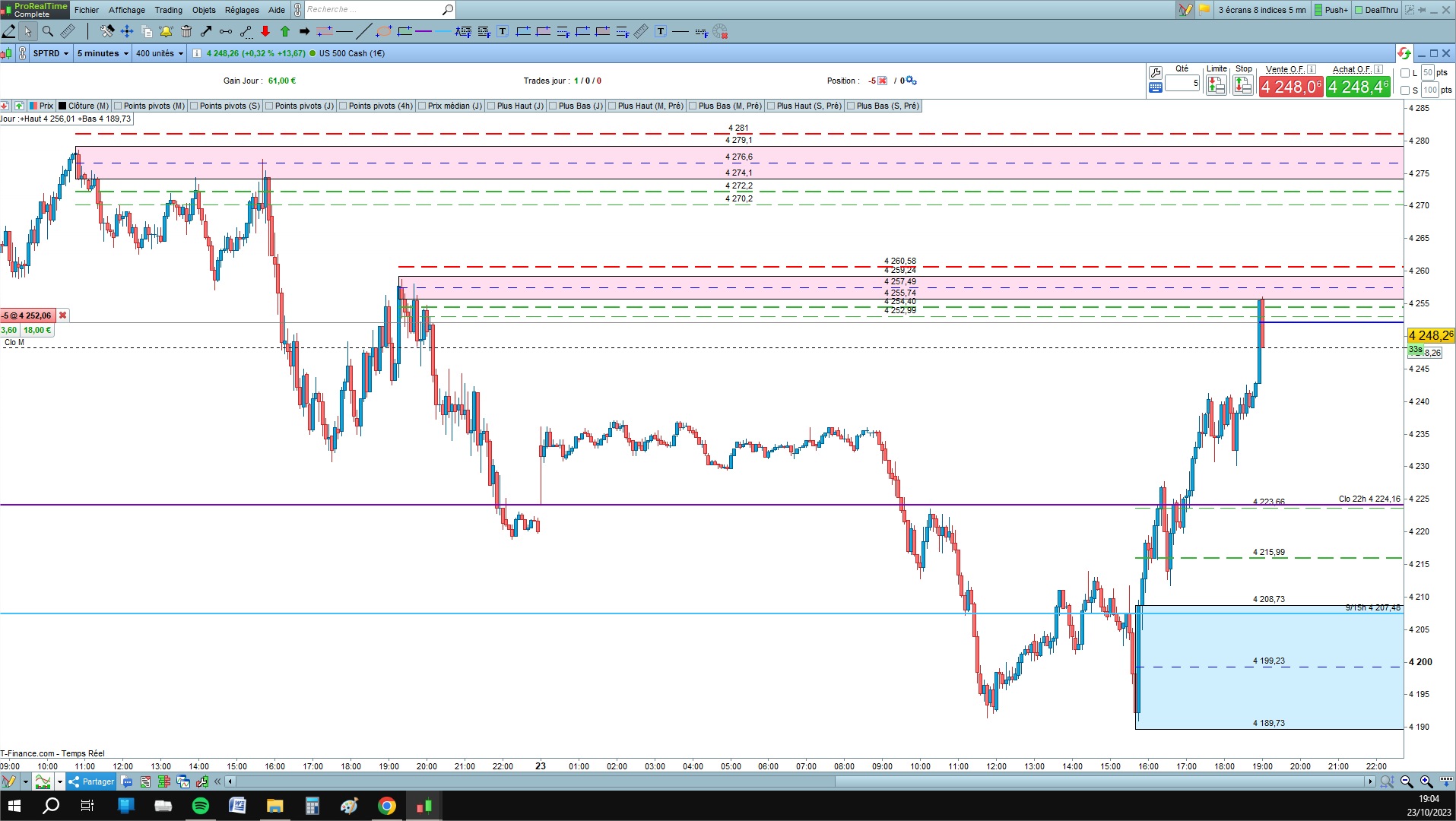The image size is (1456, 821).
Task: Enable the Plus Haut (J) checkbox
Action: tap(491, 106)
